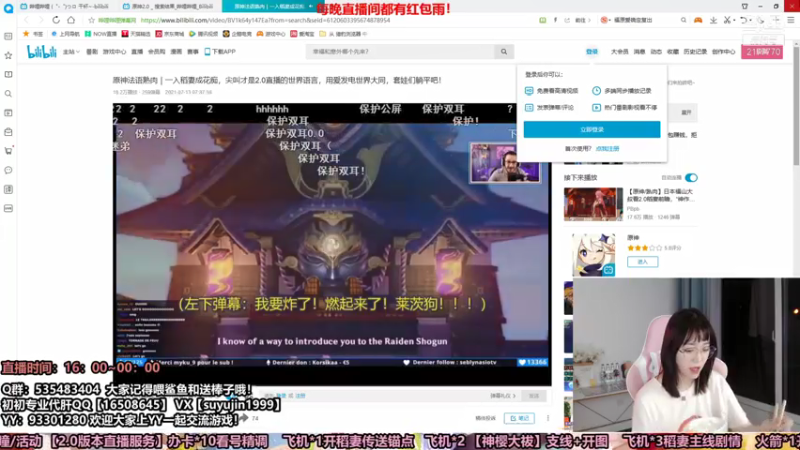Viewport: 800px width, 450px height.
Task: Click the bilibili search input field
Action: (x=400, y=52)
